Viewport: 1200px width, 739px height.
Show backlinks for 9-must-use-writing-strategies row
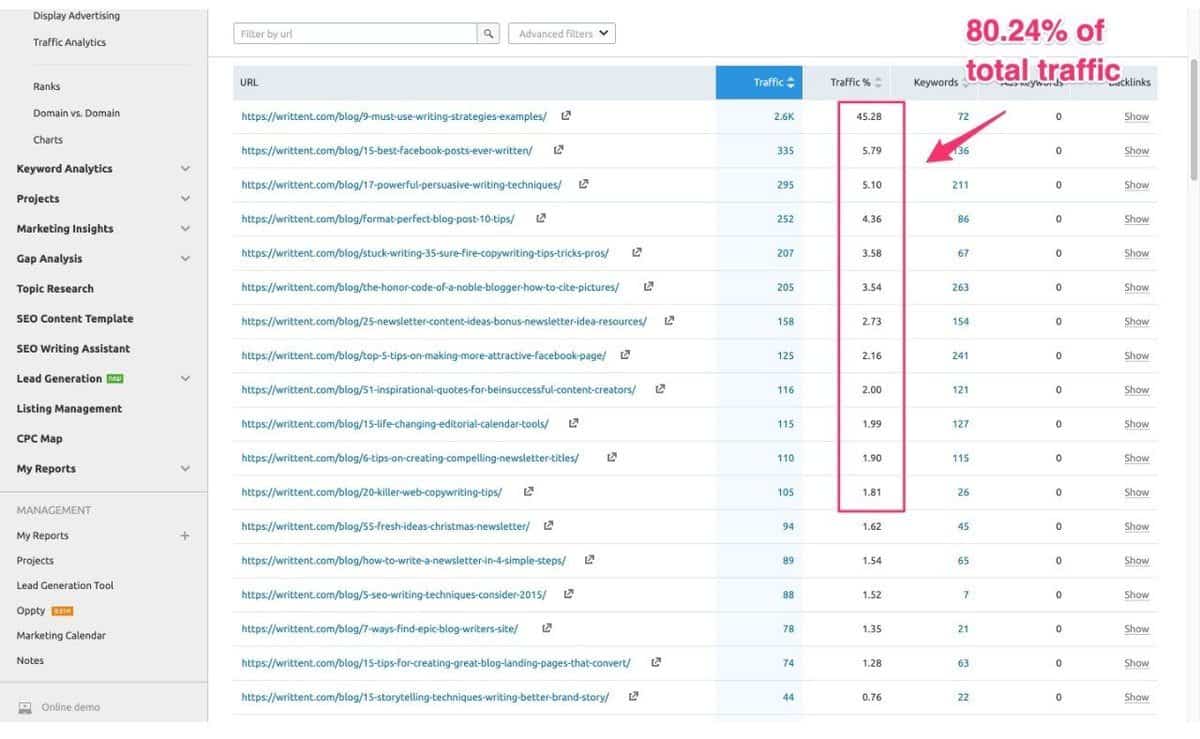[x=1136, y=116]
